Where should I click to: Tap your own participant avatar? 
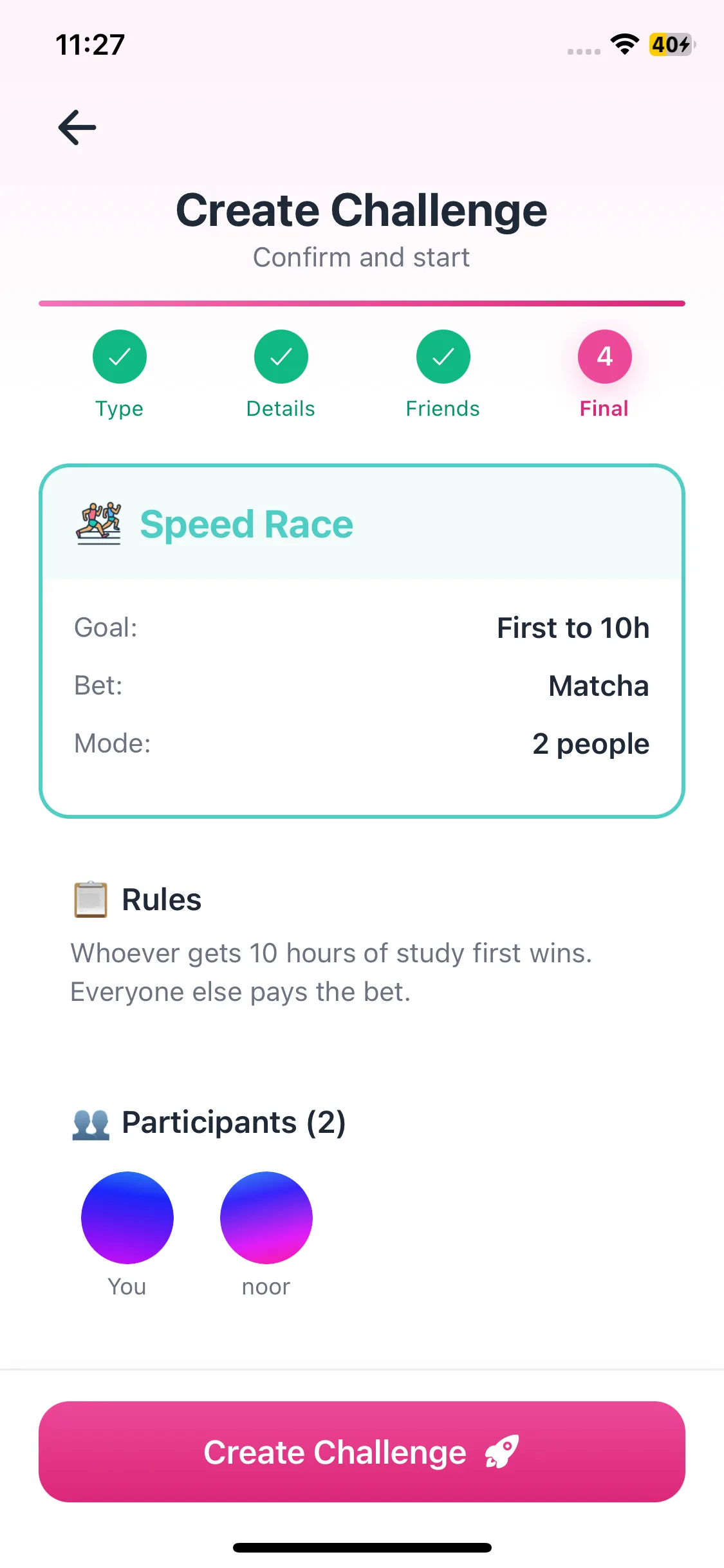pyautogui.click(x=127, y=1217)
